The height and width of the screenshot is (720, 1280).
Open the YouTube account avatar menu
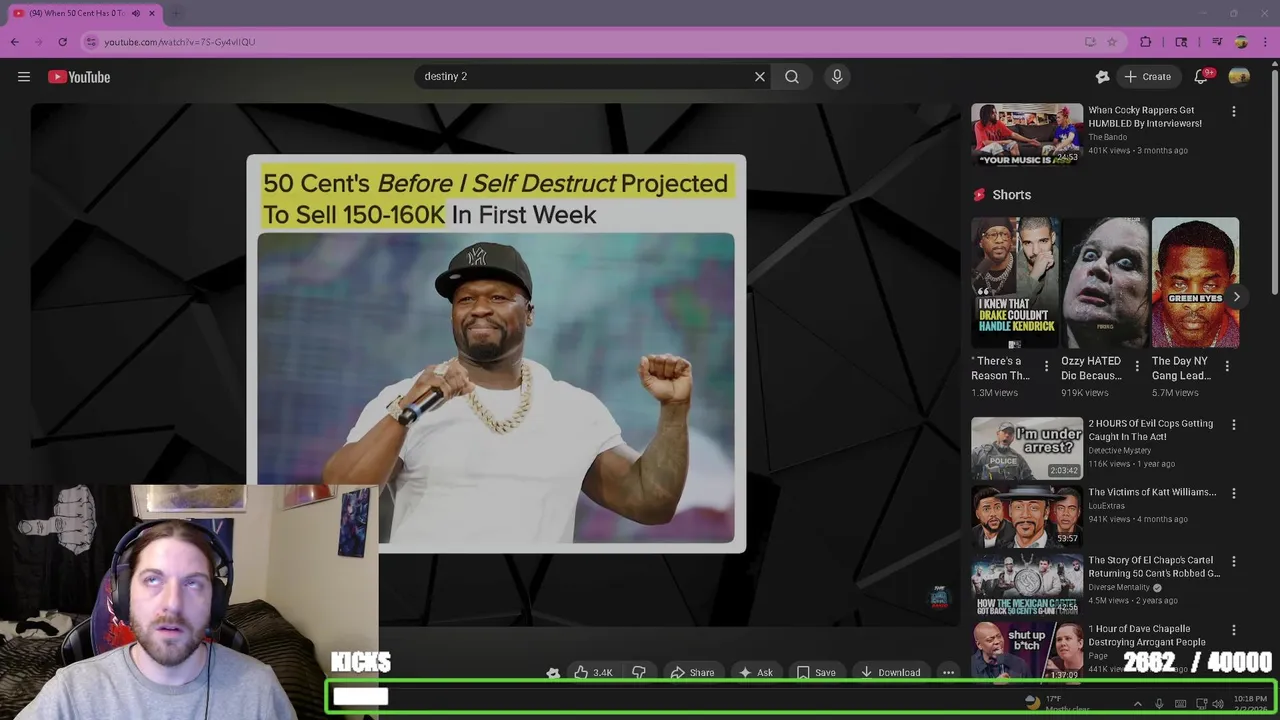pyautogui.click(x=1239, y=76)
